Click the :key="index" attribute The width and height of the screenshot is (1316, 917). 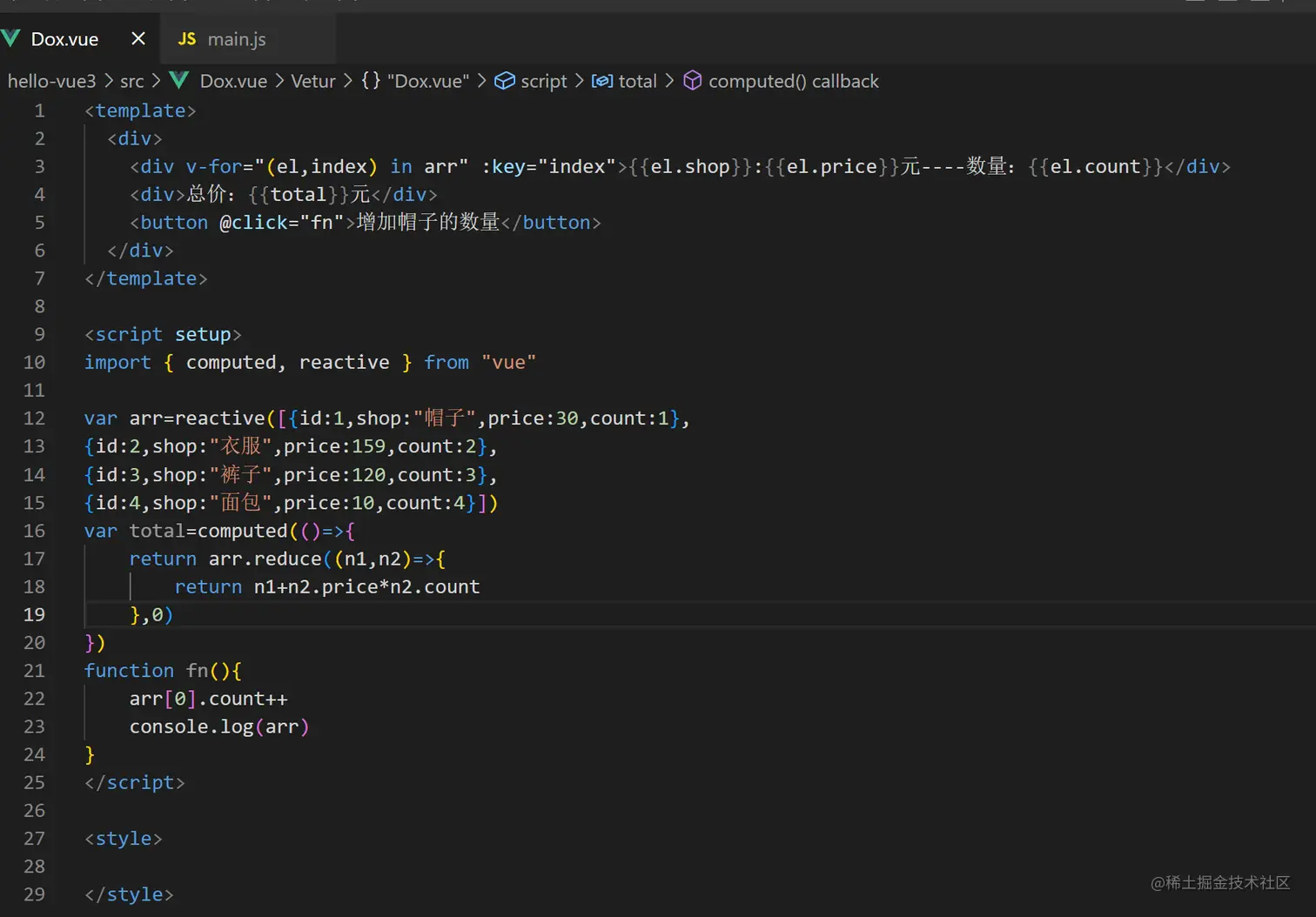tap(548, 166)
